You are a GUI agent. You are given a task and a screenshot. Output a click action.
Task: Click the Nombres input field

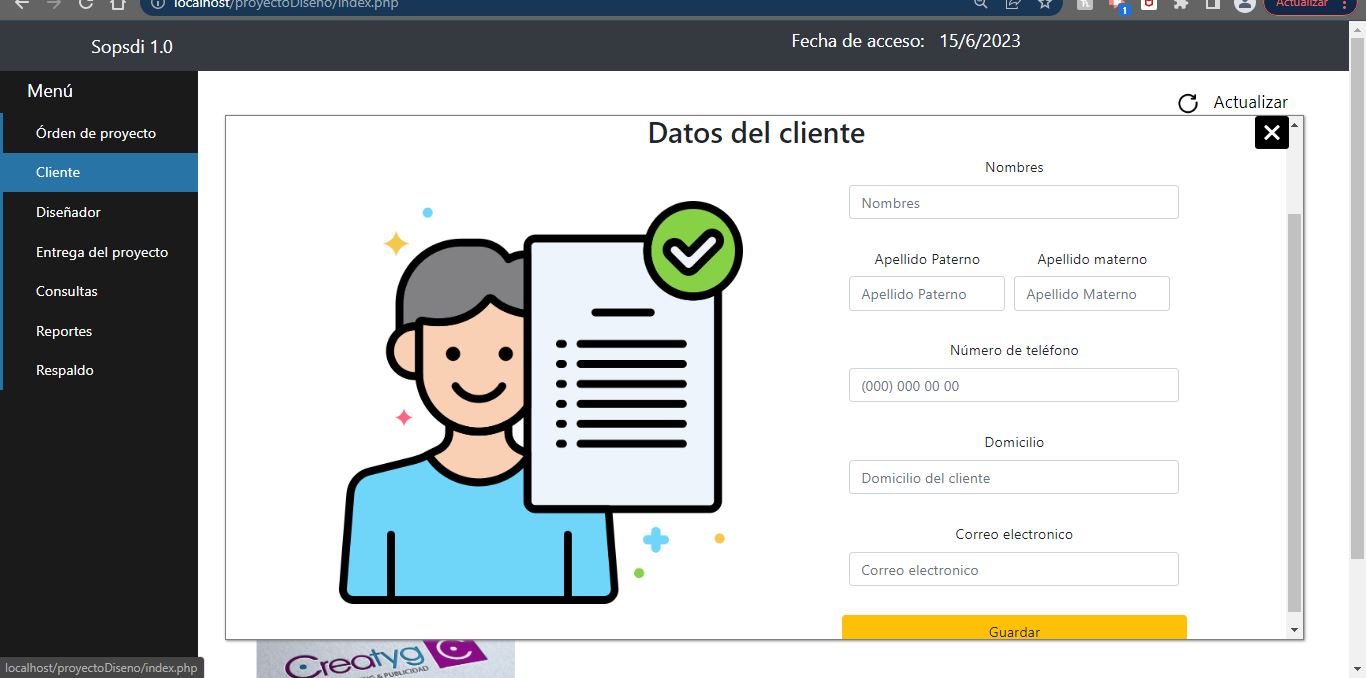click(1013, 203)
